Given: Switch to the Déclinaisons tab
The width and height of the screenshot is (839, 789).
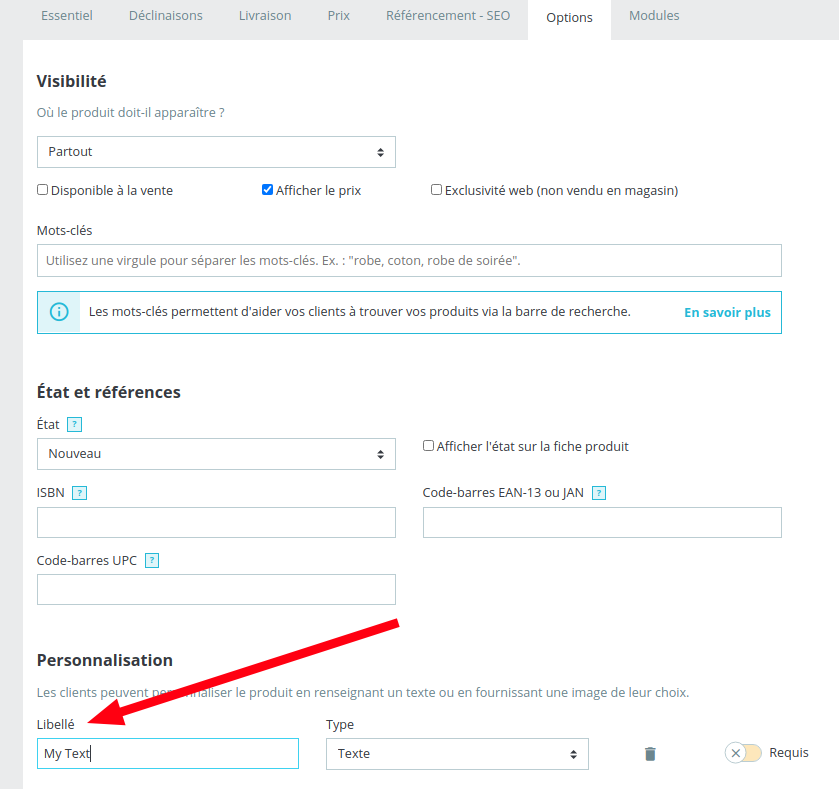Looking at the screenshot, I should tap(165, 16).
